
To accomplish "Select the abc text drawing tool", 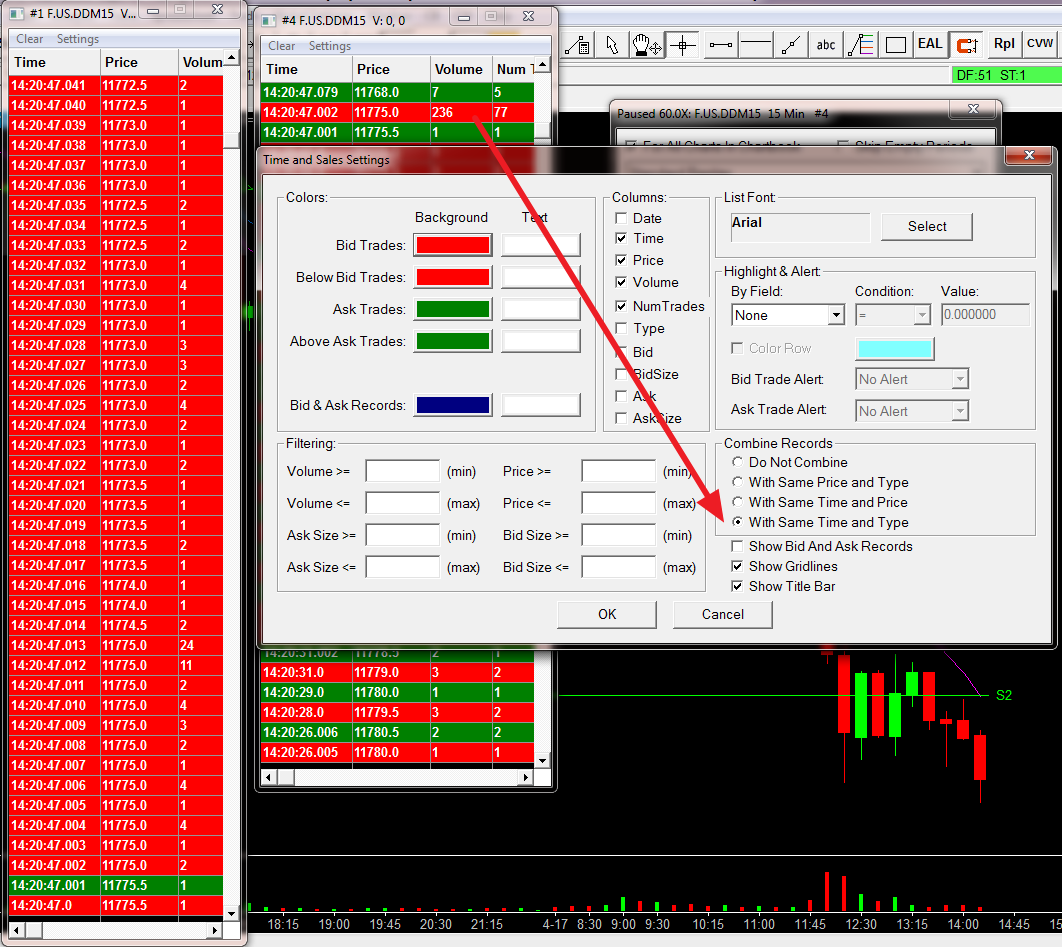I will click(826, 45).
